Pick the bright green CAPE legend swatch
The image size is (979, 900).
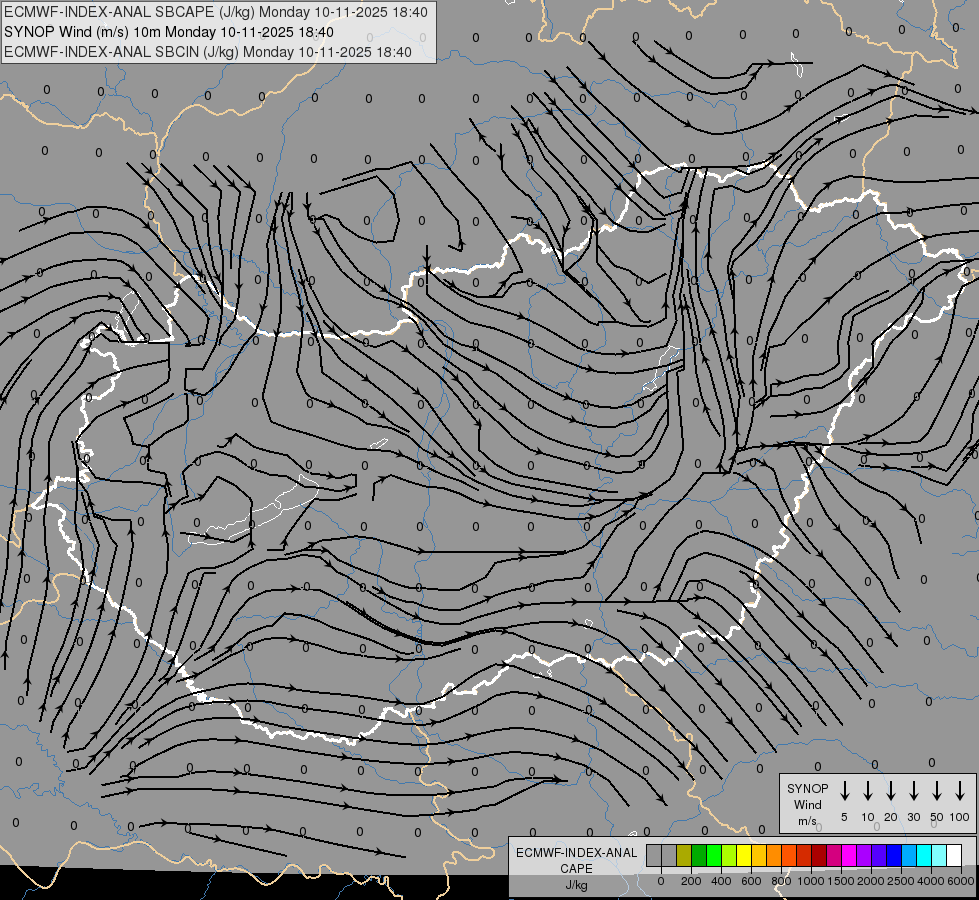(x=714, y=855)
